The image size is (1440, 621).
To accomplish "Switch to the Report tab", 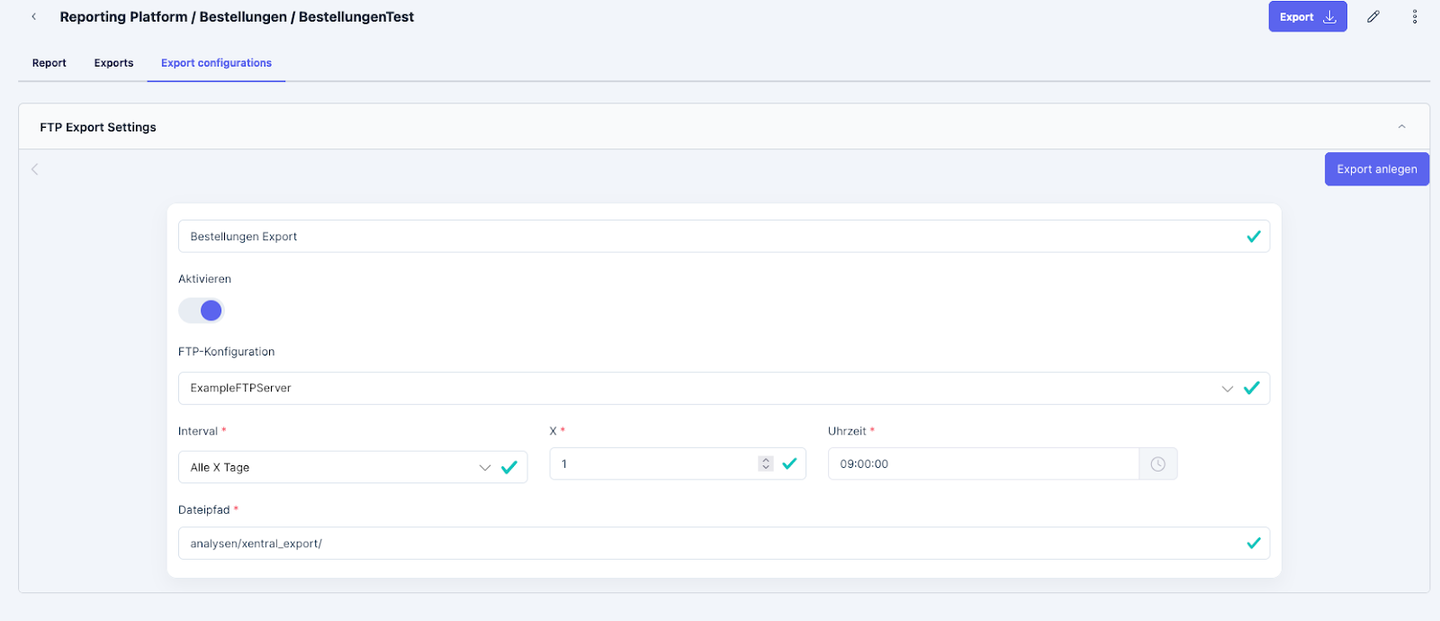I will 49,63.
